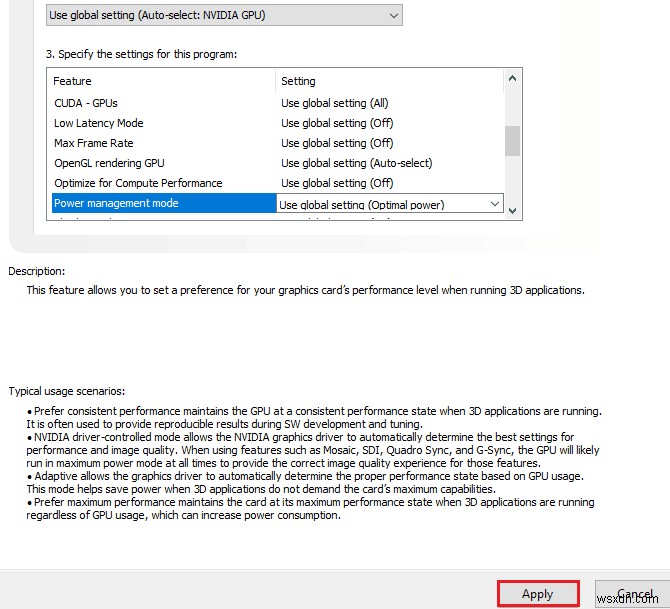Select the Power management mode feature row

coord(164,203)
